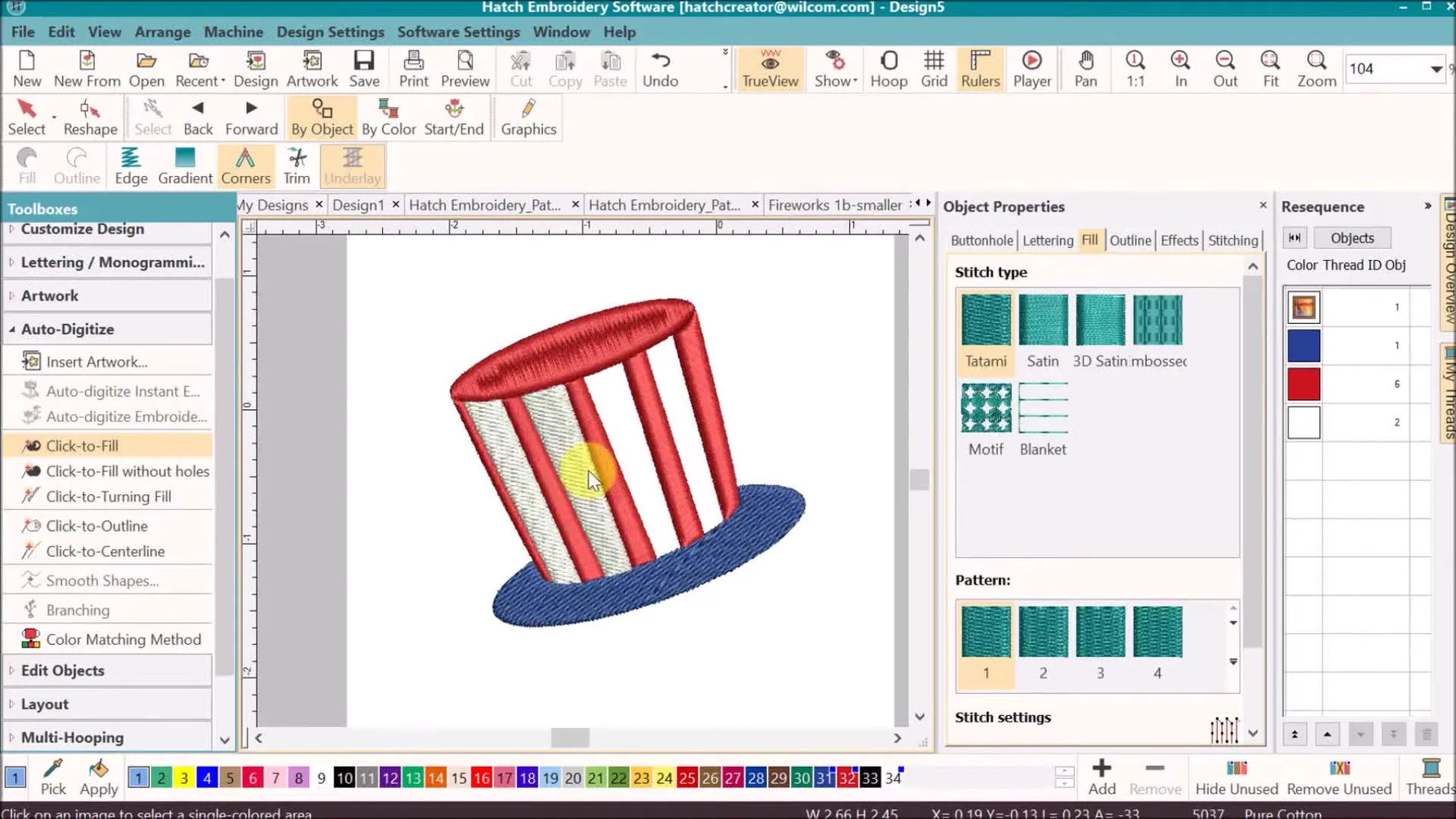Image resolution: width=1456 pixels, height=819 pixels.
Task: Open the Arrange menu
Action: (162, 32)
